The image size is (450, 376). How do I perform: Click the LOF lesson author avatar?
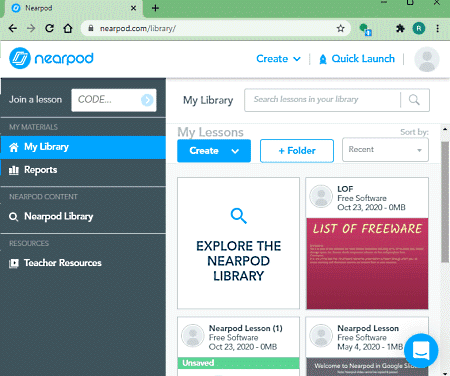pyautogui.click(x=321, y=196)
